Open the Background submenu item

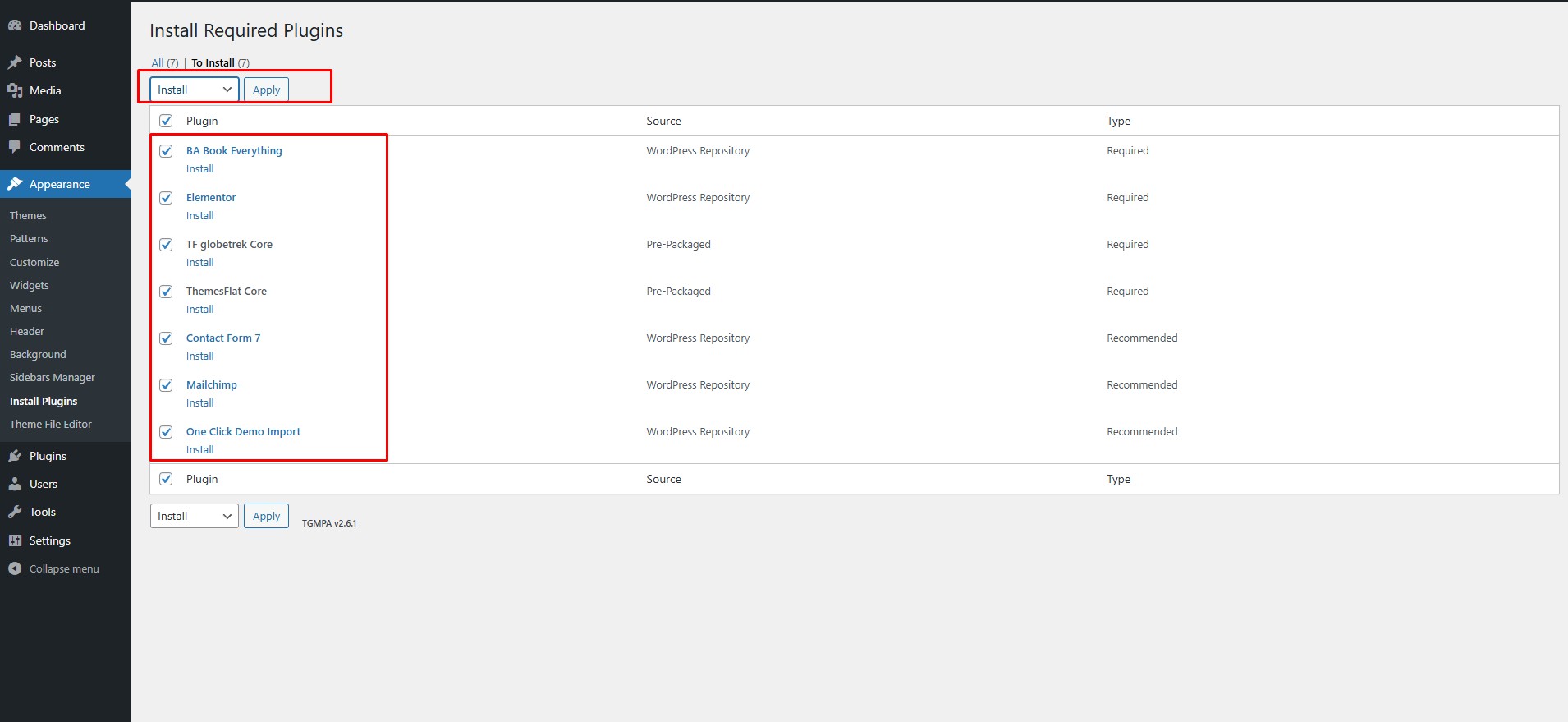[x=38, y=354]
